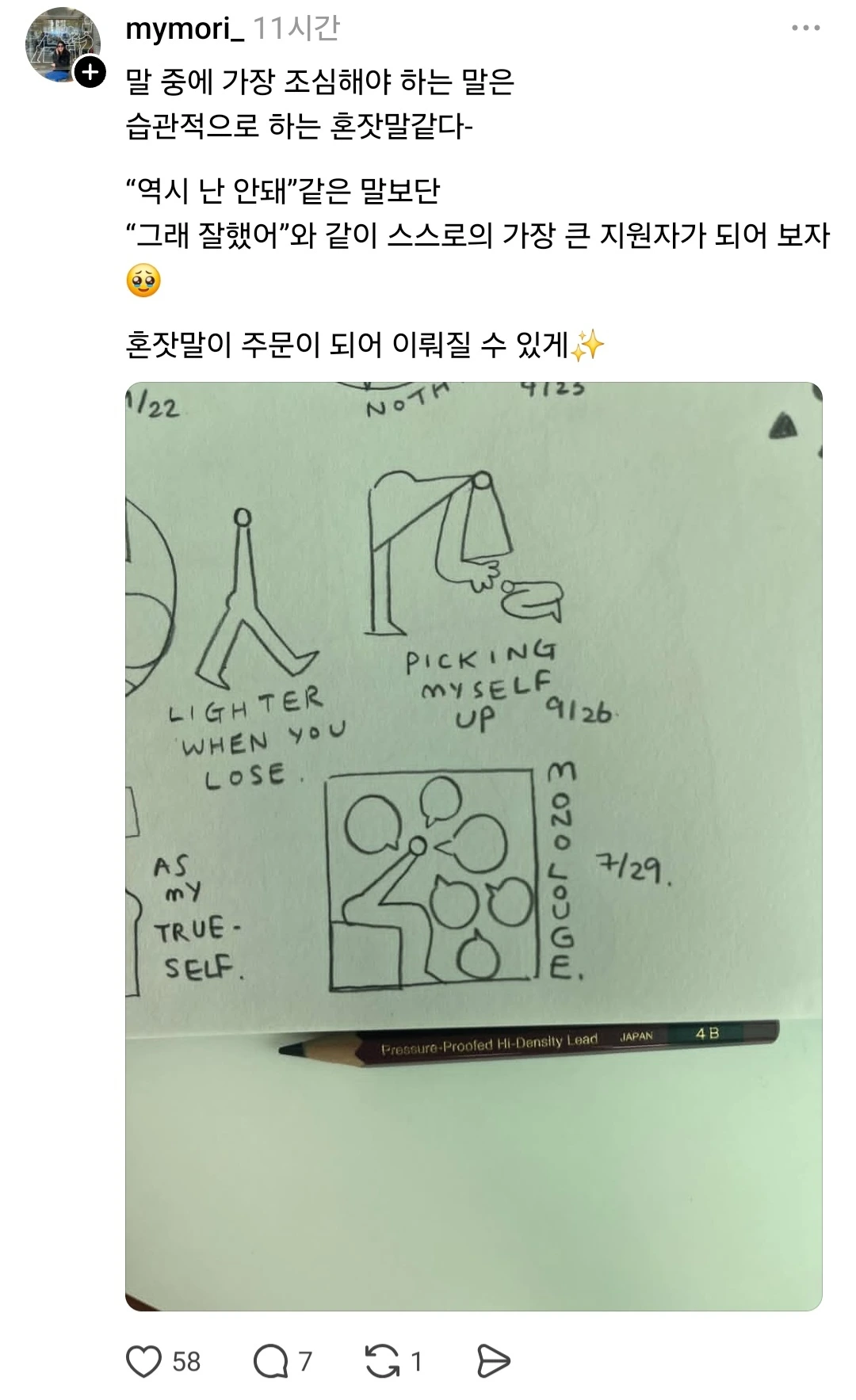Screen dimensions: 856x1400
Task: Share the post with the paper-plane icon
Action: [x=493, y=1361]
